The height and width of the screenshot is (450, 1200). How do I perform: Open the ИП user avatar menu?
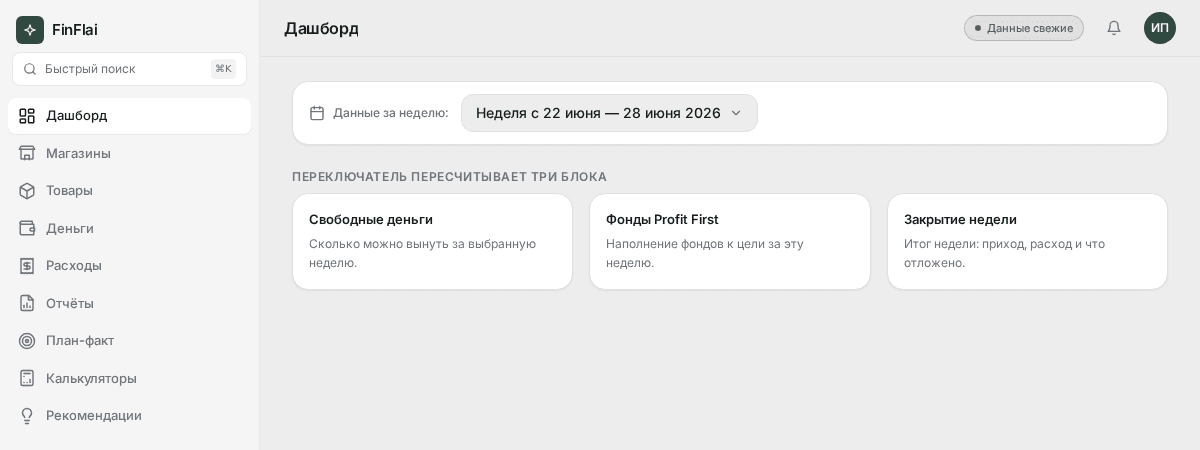(x=1160, y=28)
